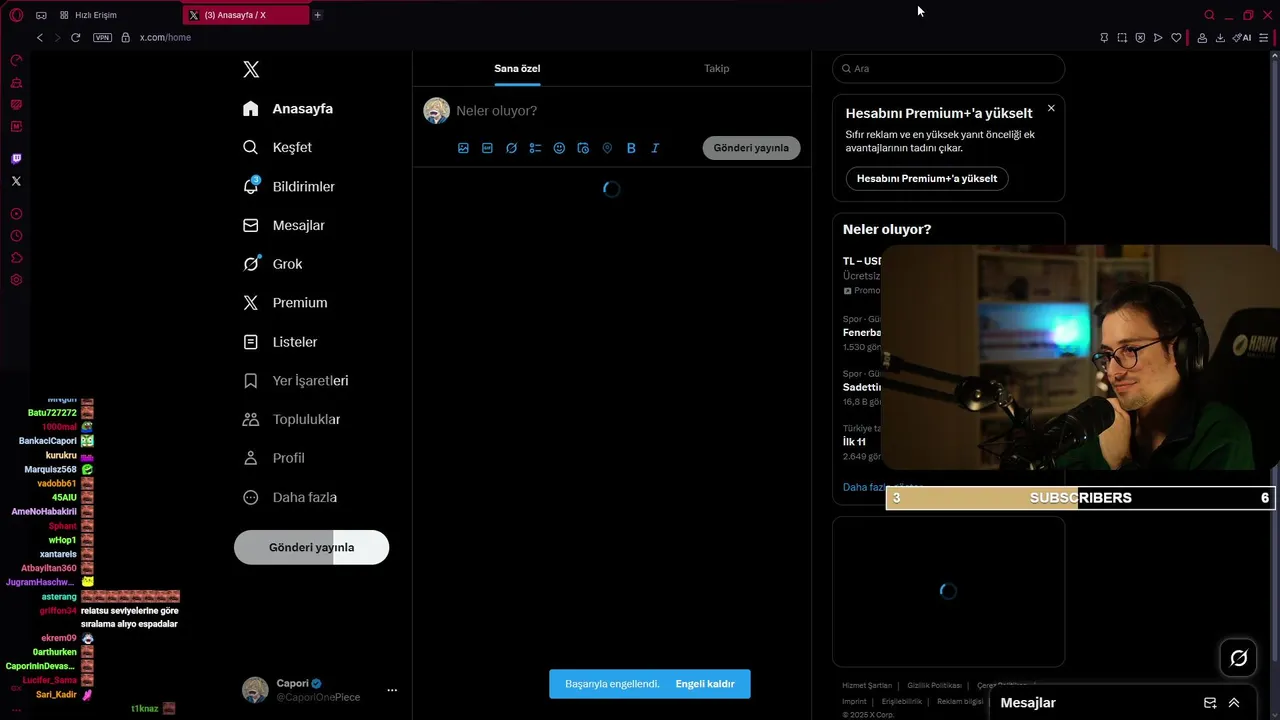
Task: Open X panel in Opera sidebar
Action: point(16,181)
